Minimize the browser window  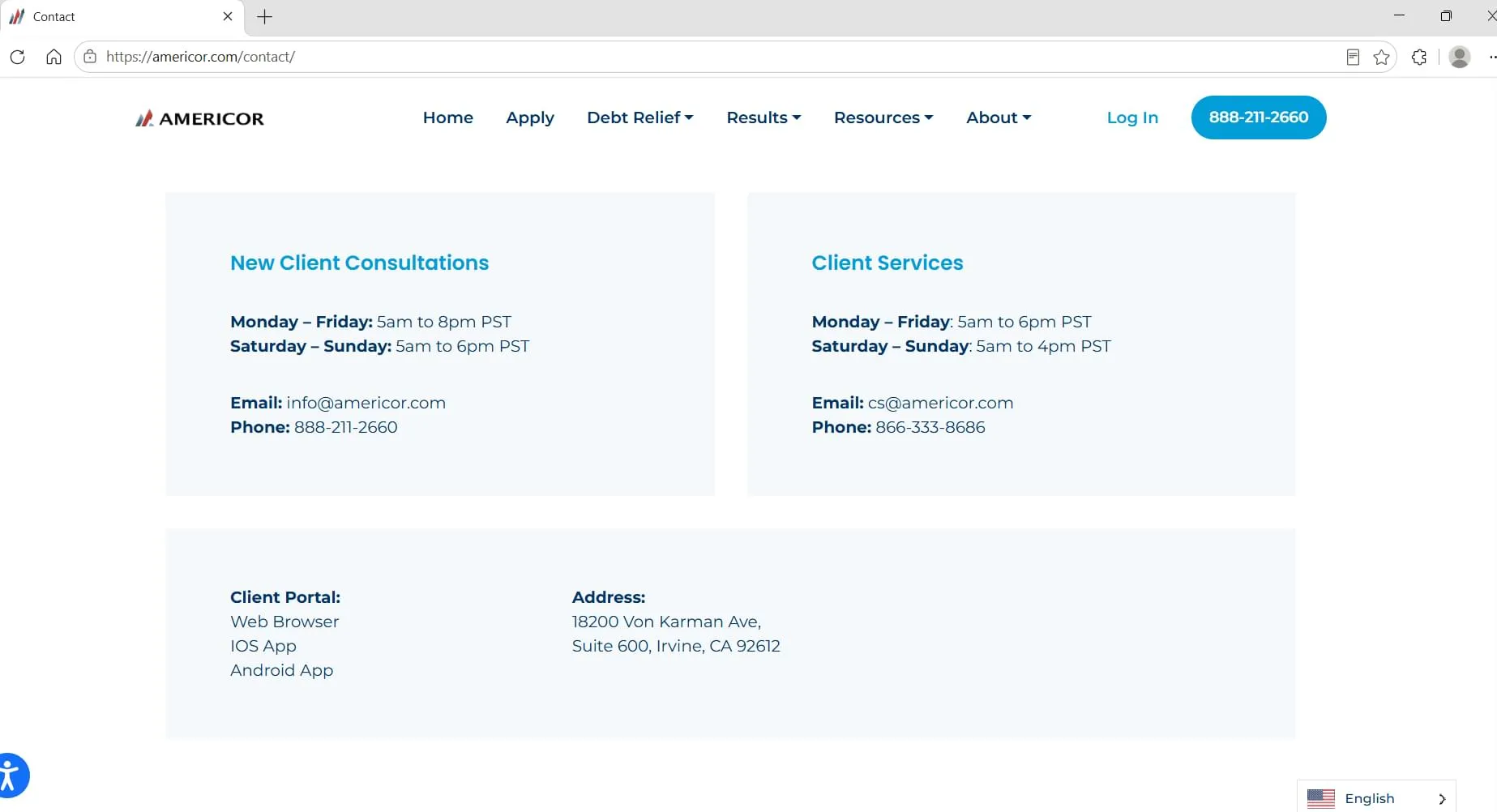point(1399,15)
